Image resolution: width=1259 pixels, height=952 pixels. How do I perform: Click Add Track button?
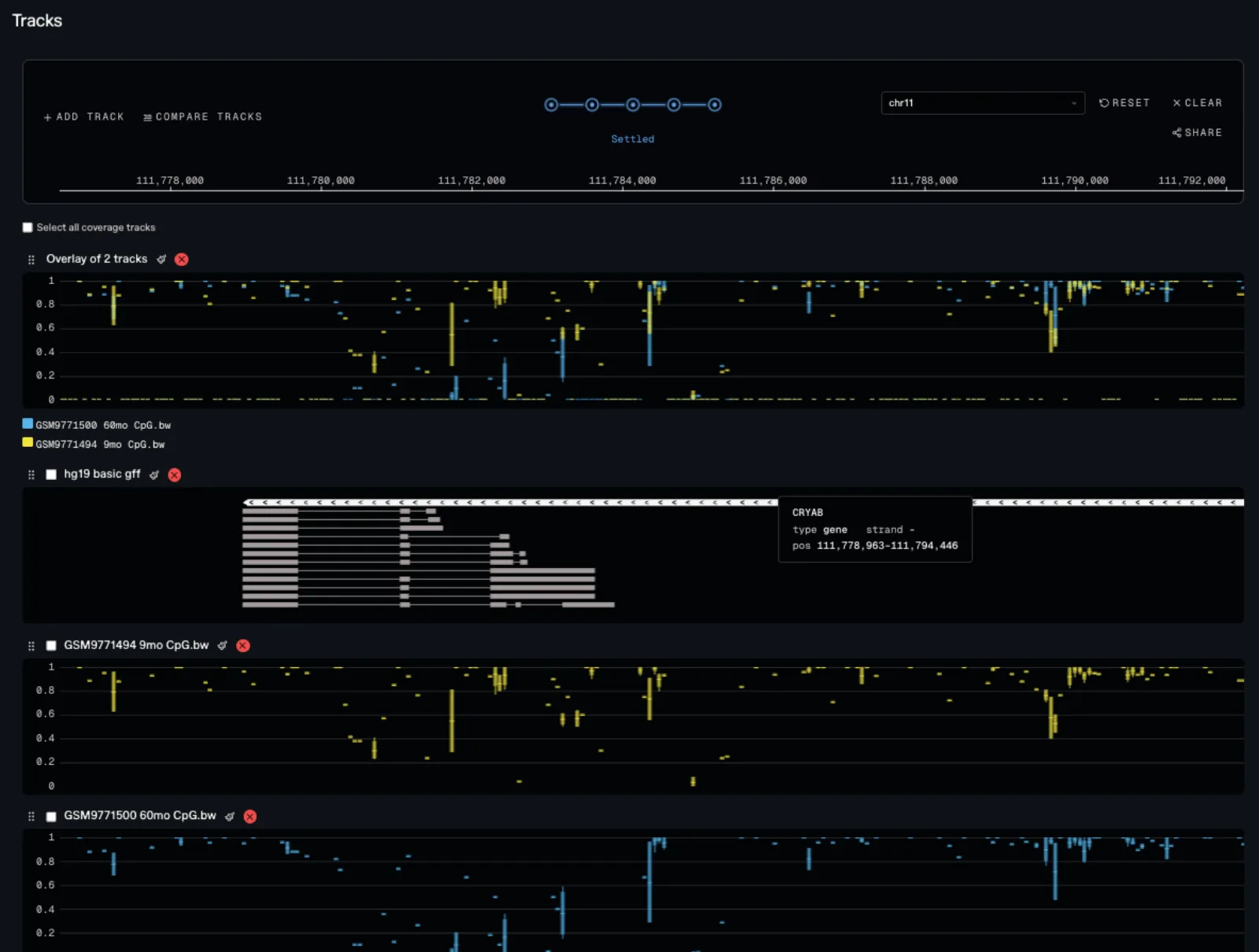84,116
